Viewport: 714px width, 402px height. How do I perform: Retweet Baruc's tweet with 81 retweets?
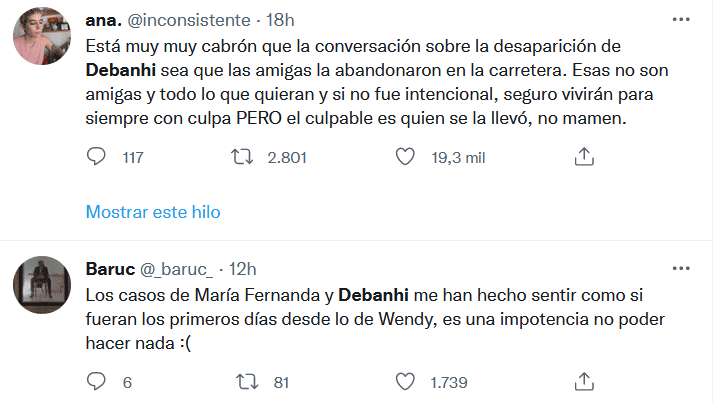pyautogui.click(x=241, y=381)
